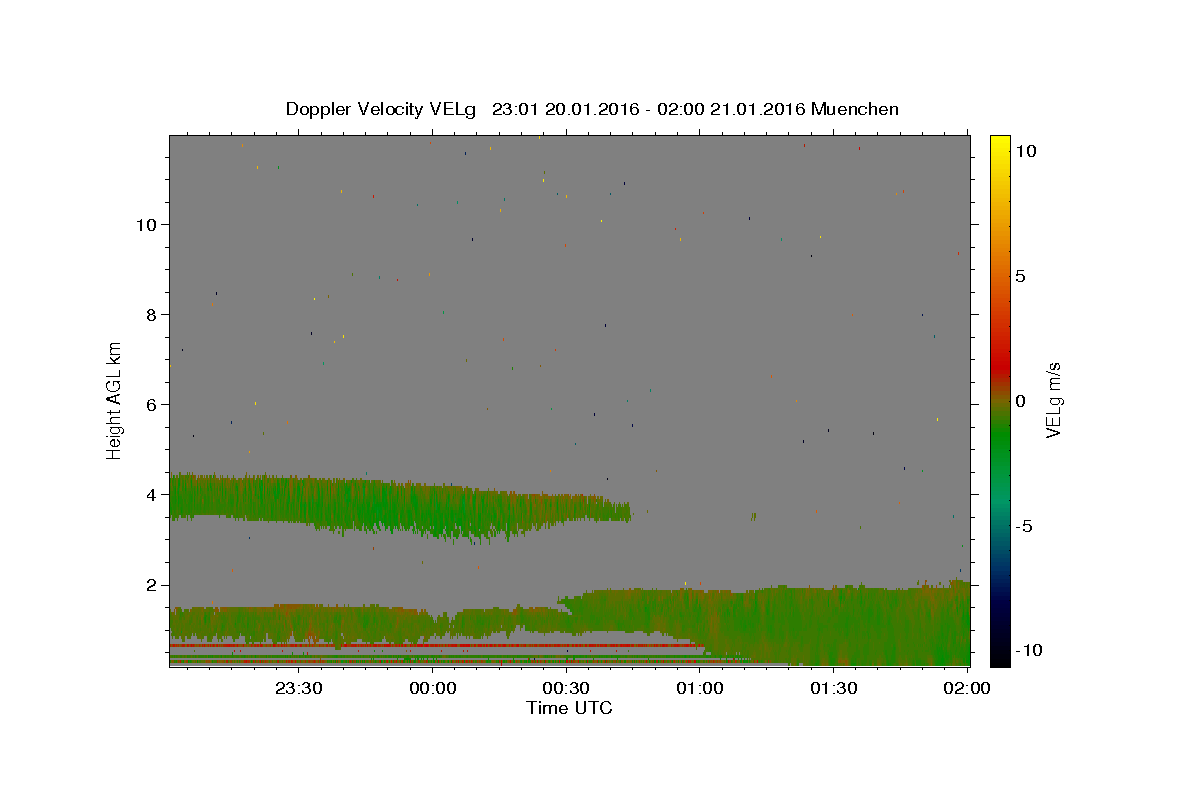Click the 'Height AGL km' axis label

[x=115, y=400]
